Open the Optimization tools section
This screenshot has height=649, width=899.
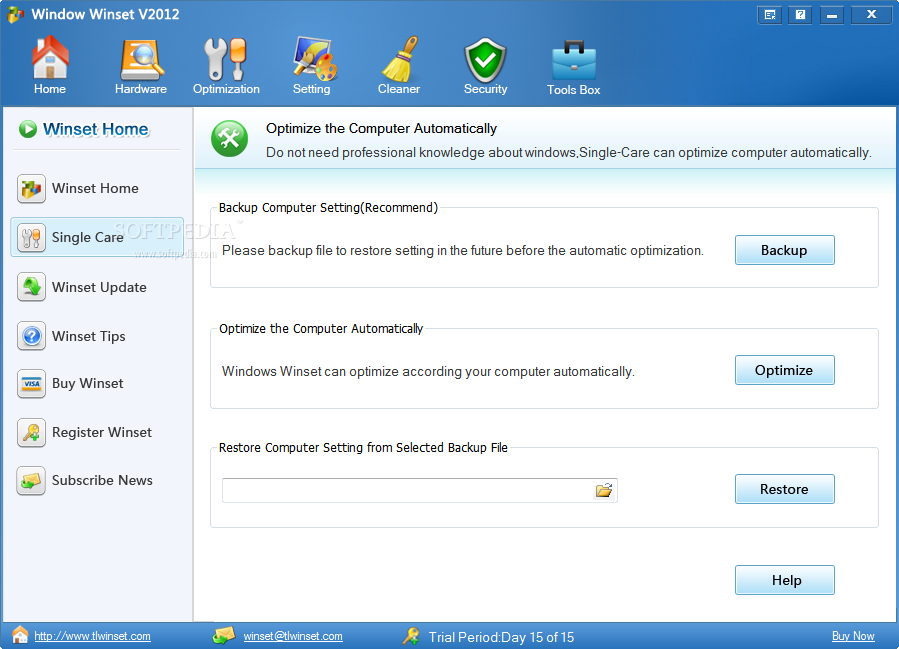[226, 65]
